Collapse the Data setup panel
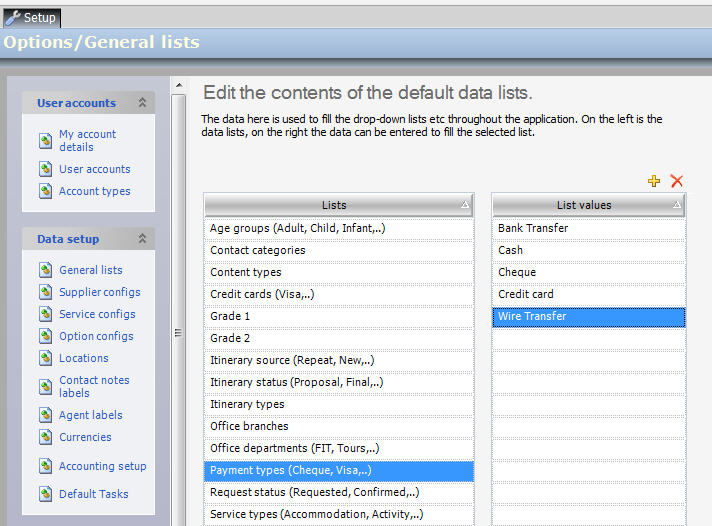The height and width of the screenshot is (526, 712). pyautogui.click(x=142, y=239)
